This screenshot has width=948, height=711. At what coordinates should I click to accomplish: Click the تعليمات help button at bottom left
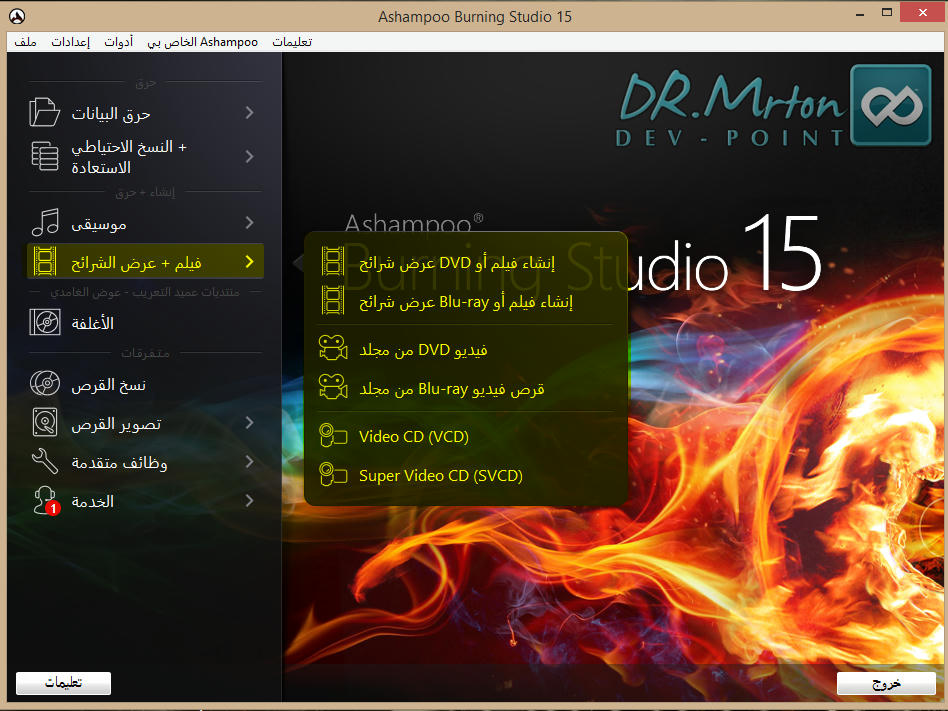(63, 683)
